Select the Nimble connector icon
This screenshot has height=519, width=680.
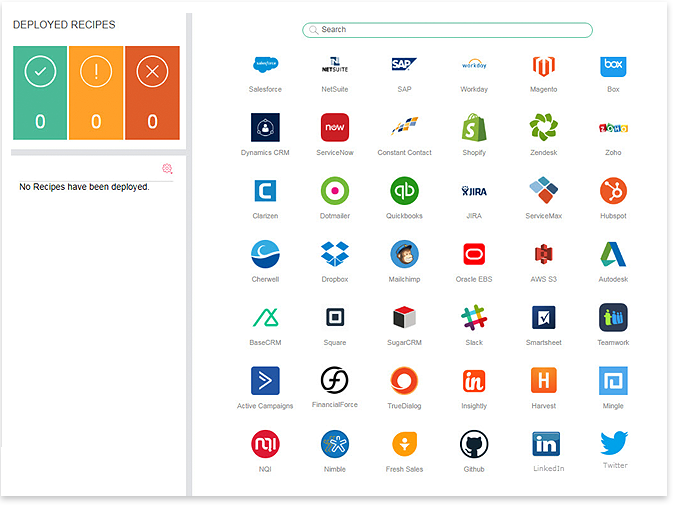click(335, 444)
